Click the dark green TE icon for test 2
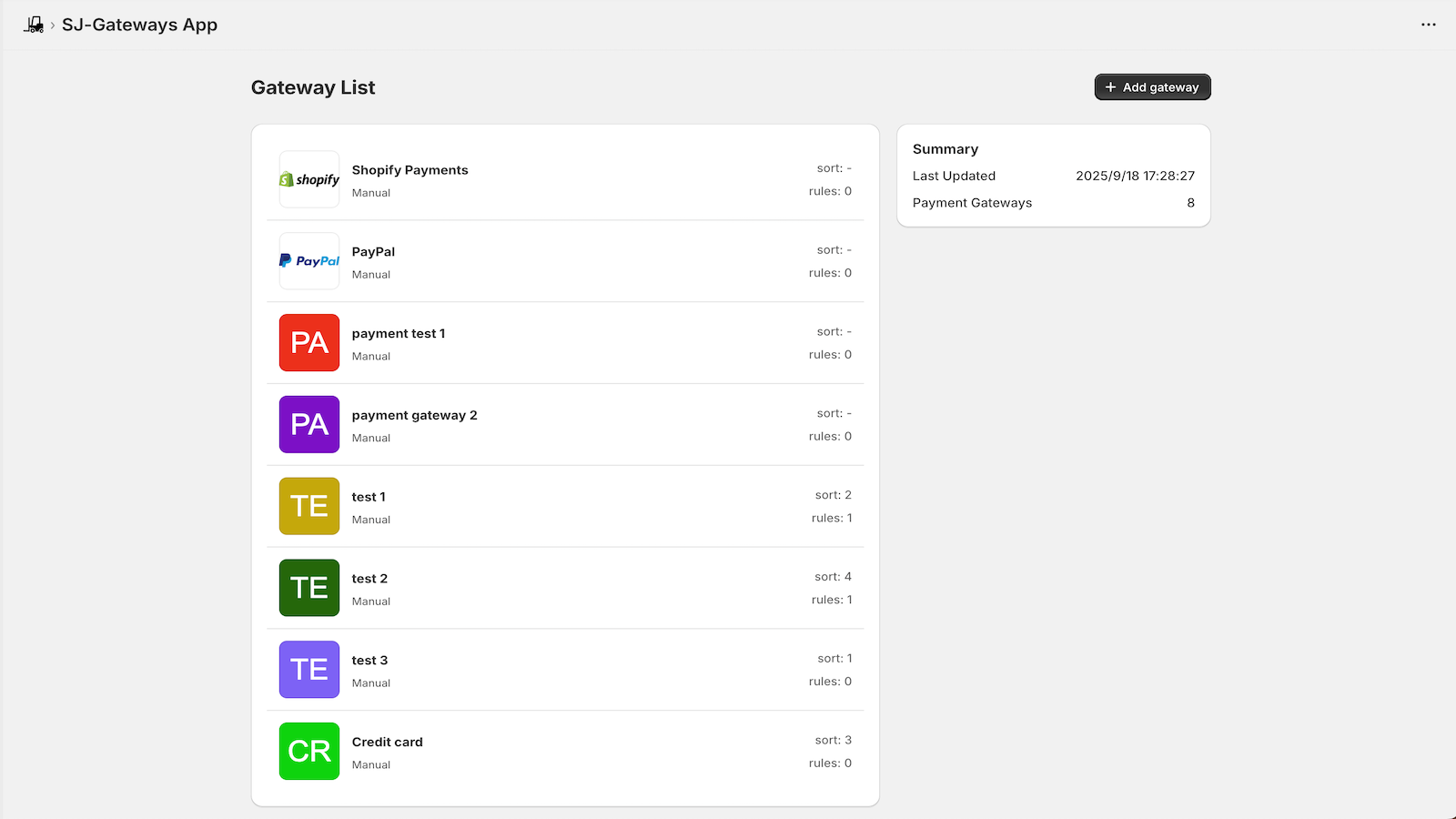 pos(308,588)
